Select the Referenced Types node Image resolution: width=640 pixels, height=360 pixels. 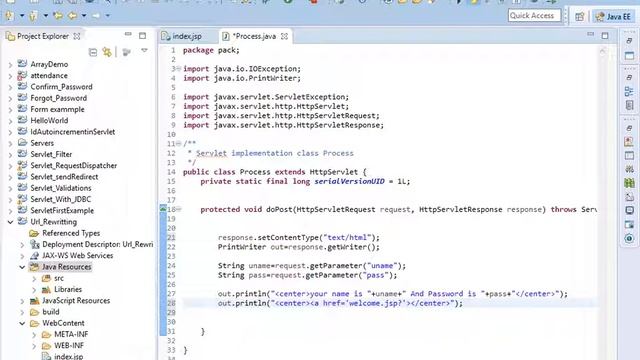point(71,233)
